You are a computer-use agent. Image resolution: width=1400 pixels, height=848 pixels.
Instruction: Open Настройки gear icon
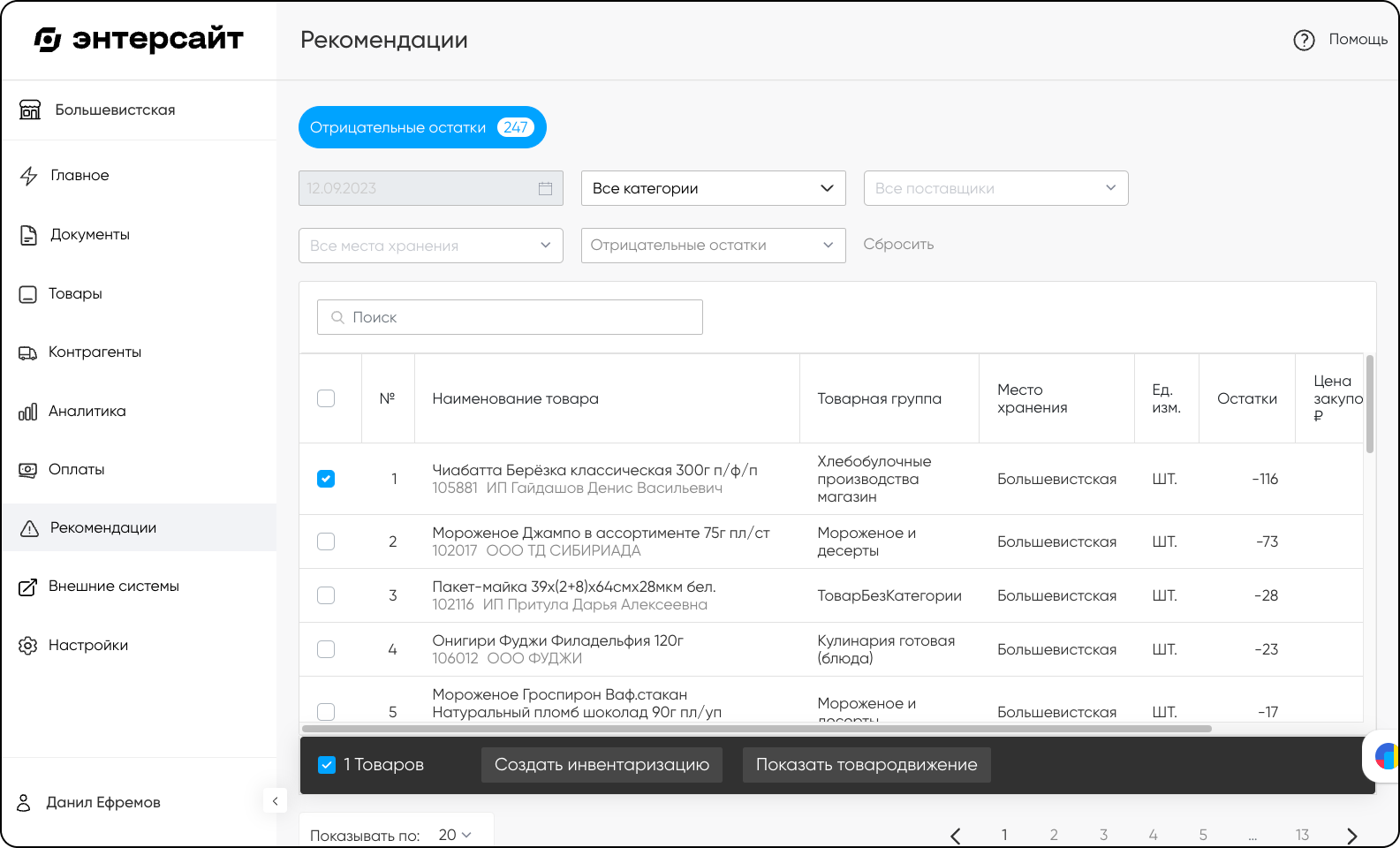click(27, 646)
